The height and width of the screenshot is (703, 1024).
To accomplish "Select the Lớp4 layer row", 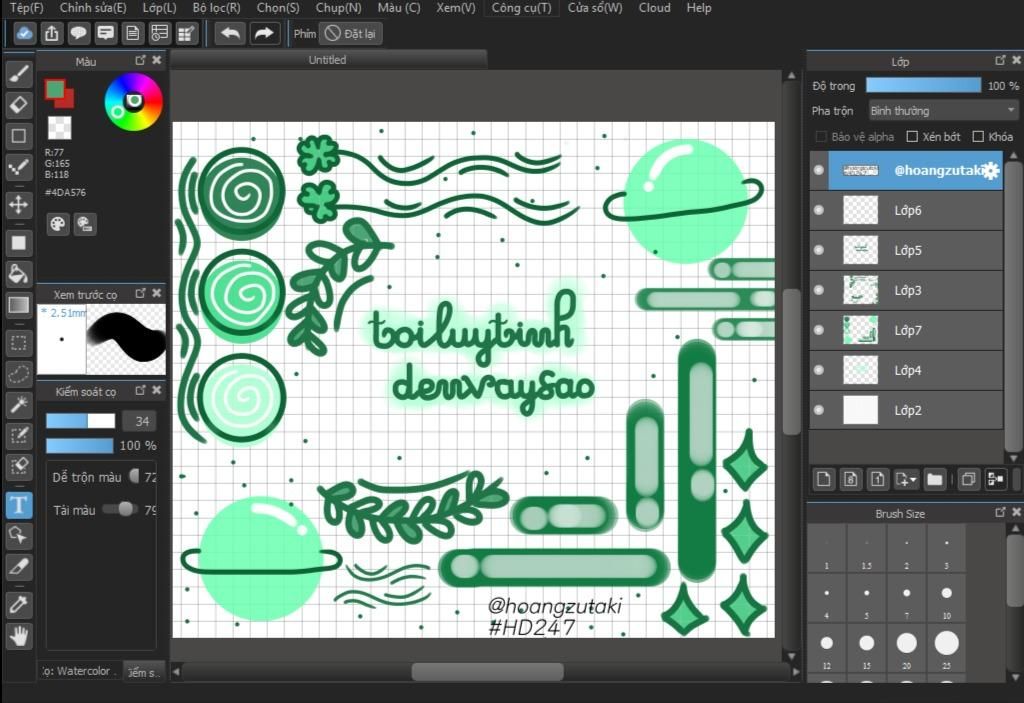I will point(906,370).
